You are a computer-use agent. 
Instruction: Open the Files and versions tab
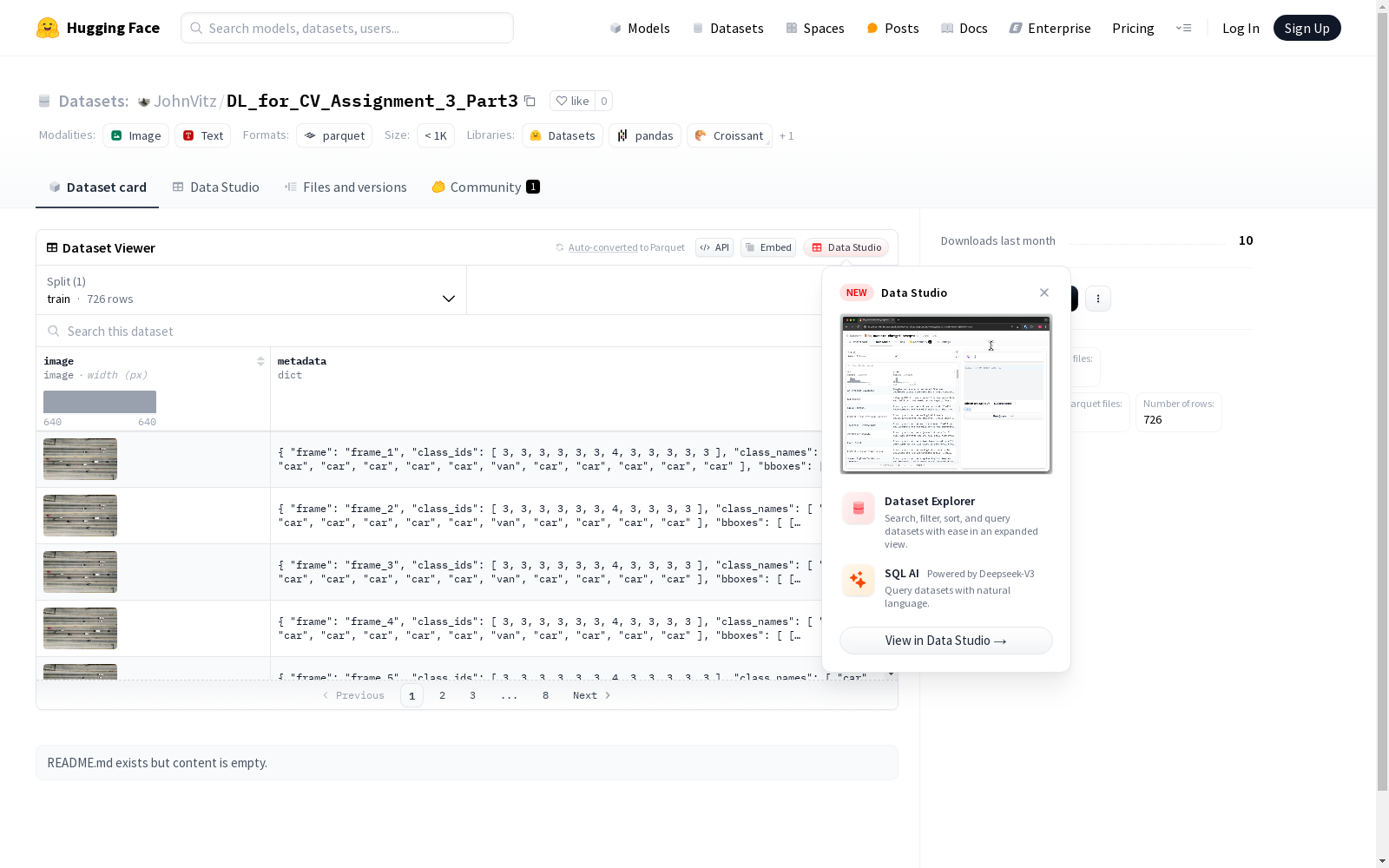click(x=346, y=187)
